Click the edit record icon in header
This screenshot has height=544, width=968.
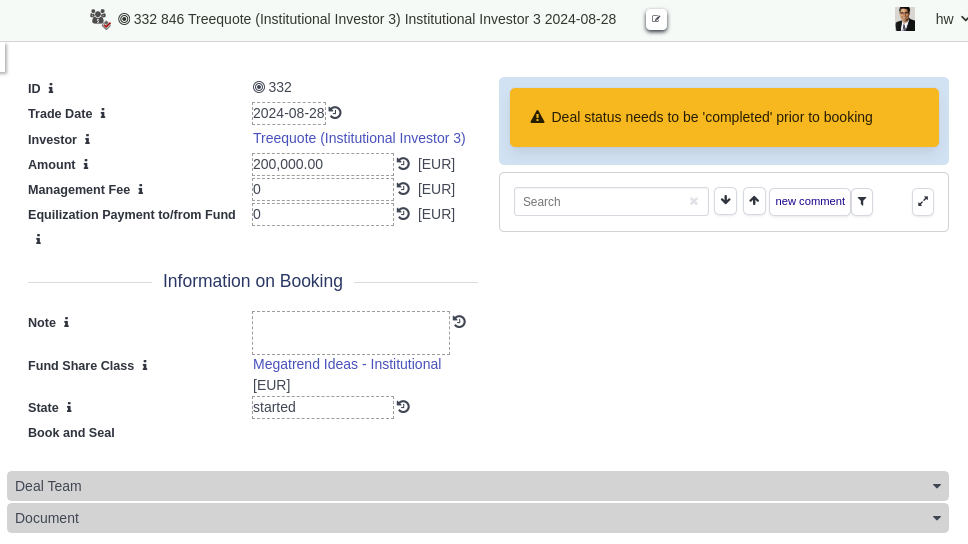(x=656, y=19)
